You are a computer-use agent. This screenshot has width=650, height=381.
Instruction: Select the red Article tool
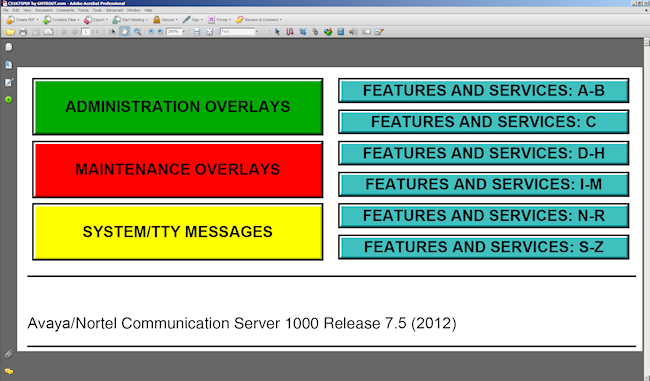click(290, 32)
